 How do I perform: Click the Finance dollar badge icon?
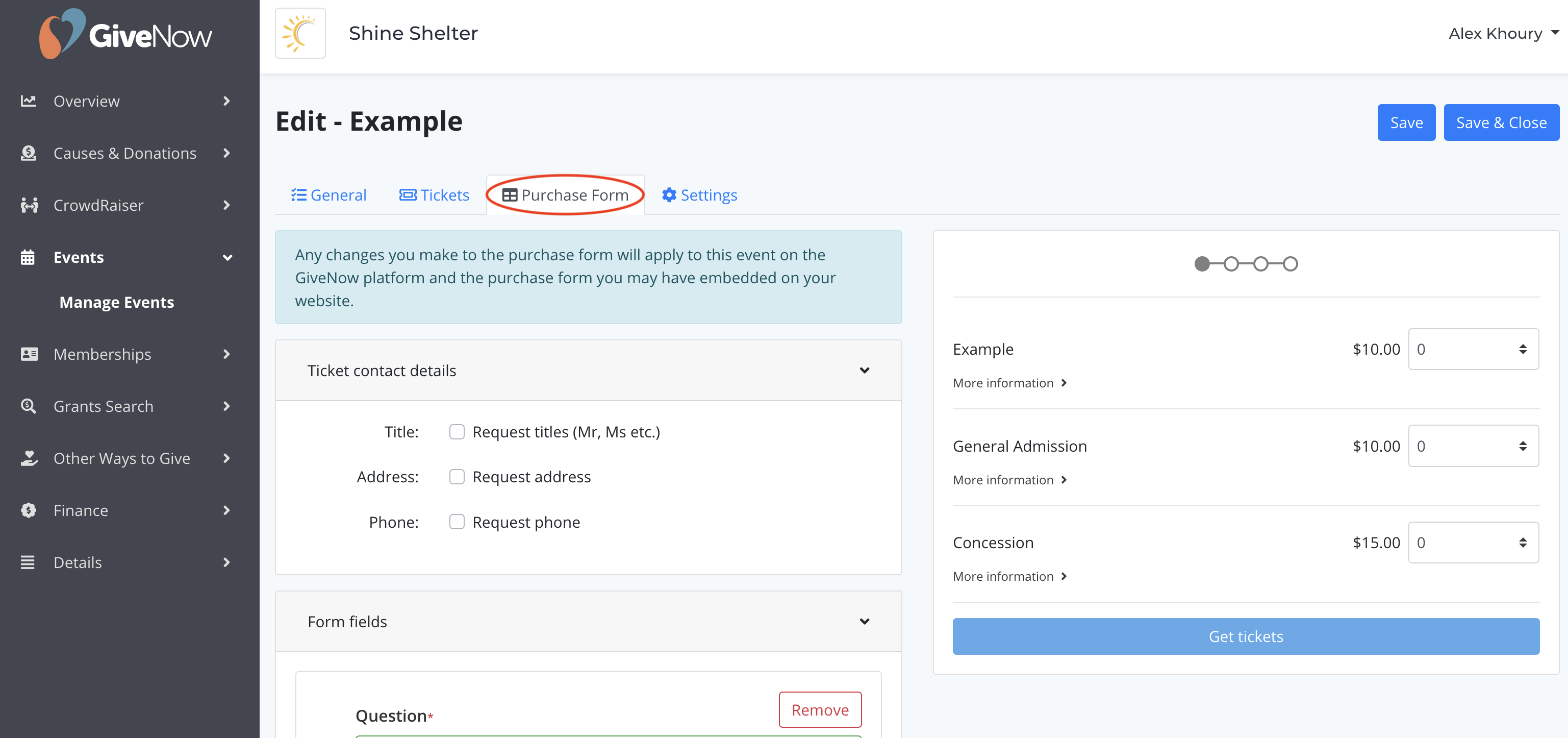[28, 510]
